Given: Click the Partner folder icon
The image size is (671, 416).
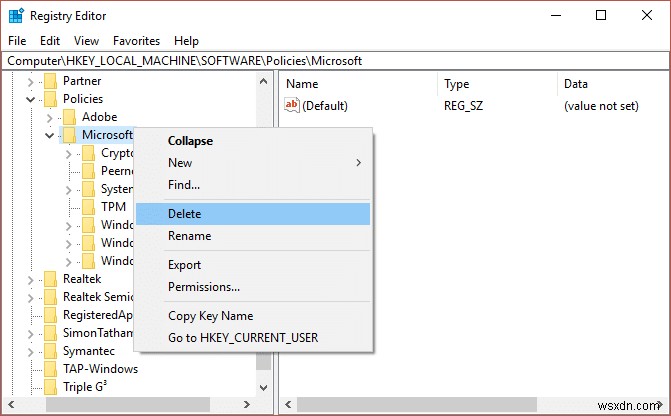Looking at the screenshot, I should (x=50, y=81).
